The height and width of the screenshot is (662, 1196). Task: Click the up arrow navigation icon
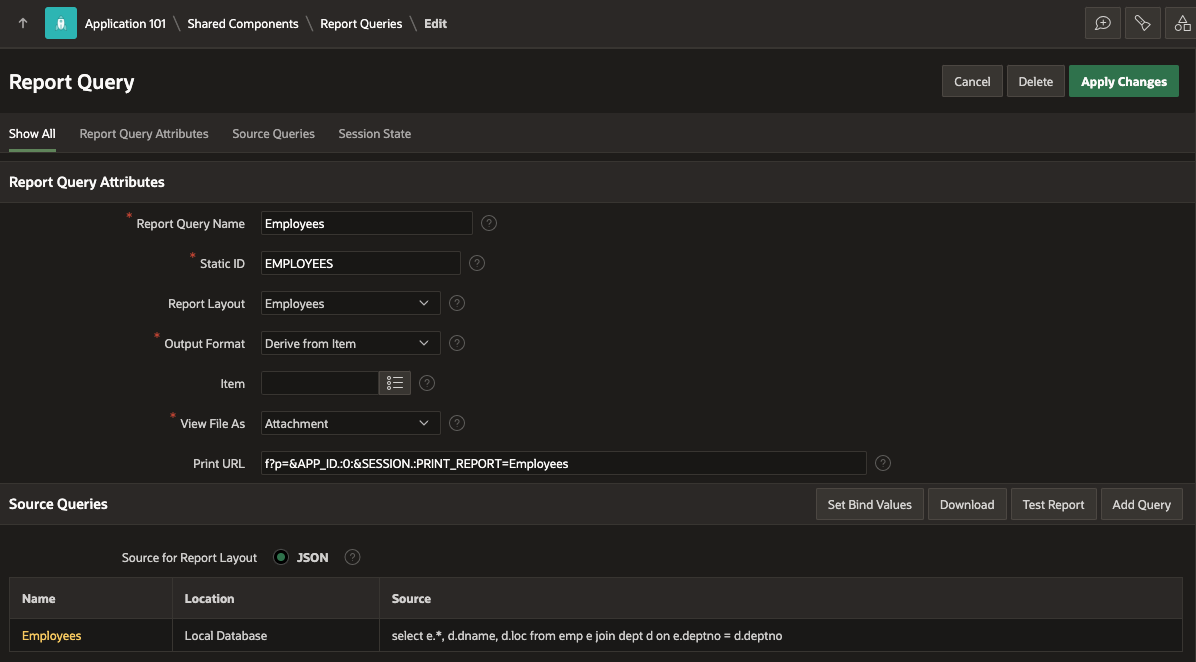coord(22,22)
